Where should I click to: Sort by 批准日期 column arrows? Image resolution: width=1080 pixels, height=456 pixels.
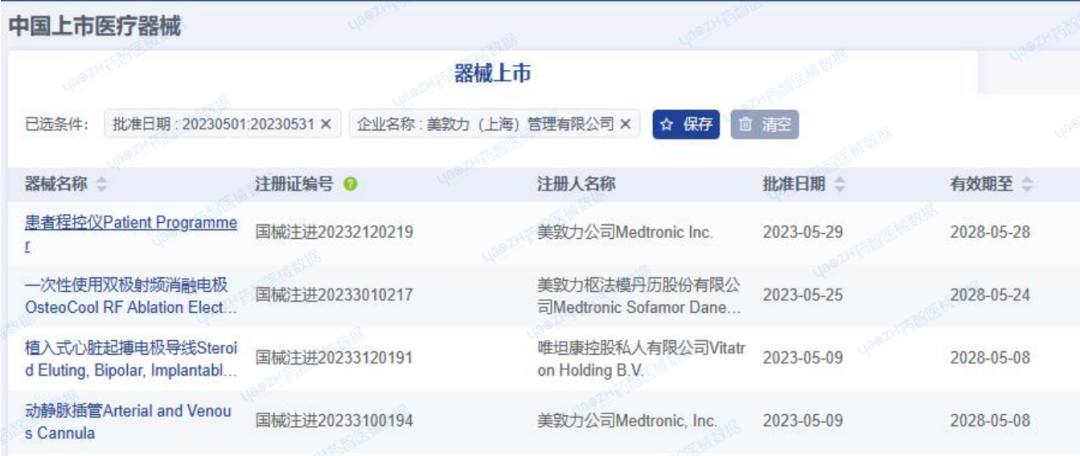(840, 185)
